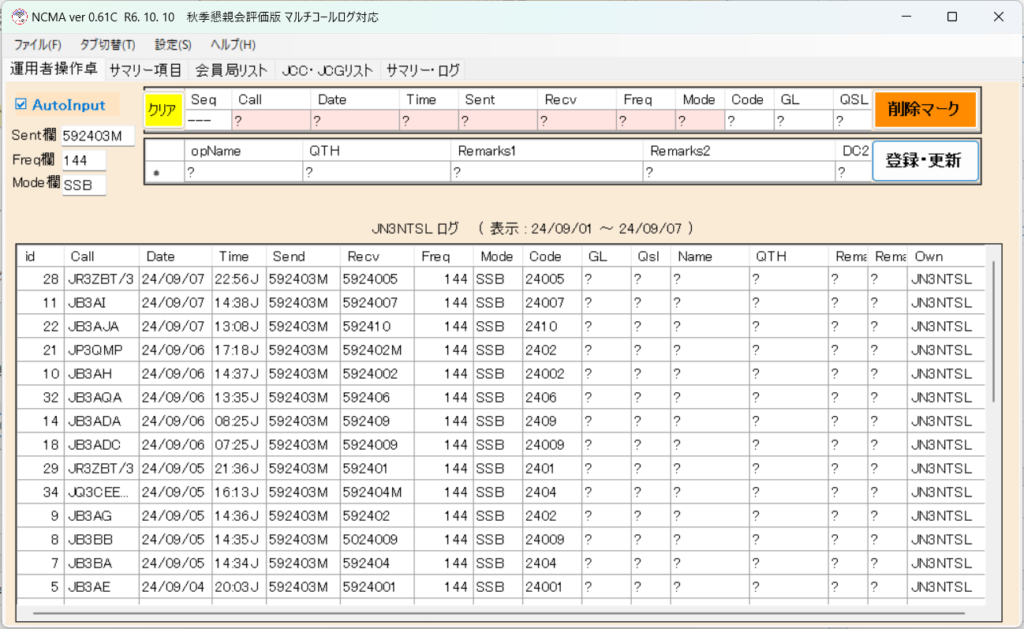Click the orange 削除マーク button
Screen dimensions: 1024x629
point(924,109)
